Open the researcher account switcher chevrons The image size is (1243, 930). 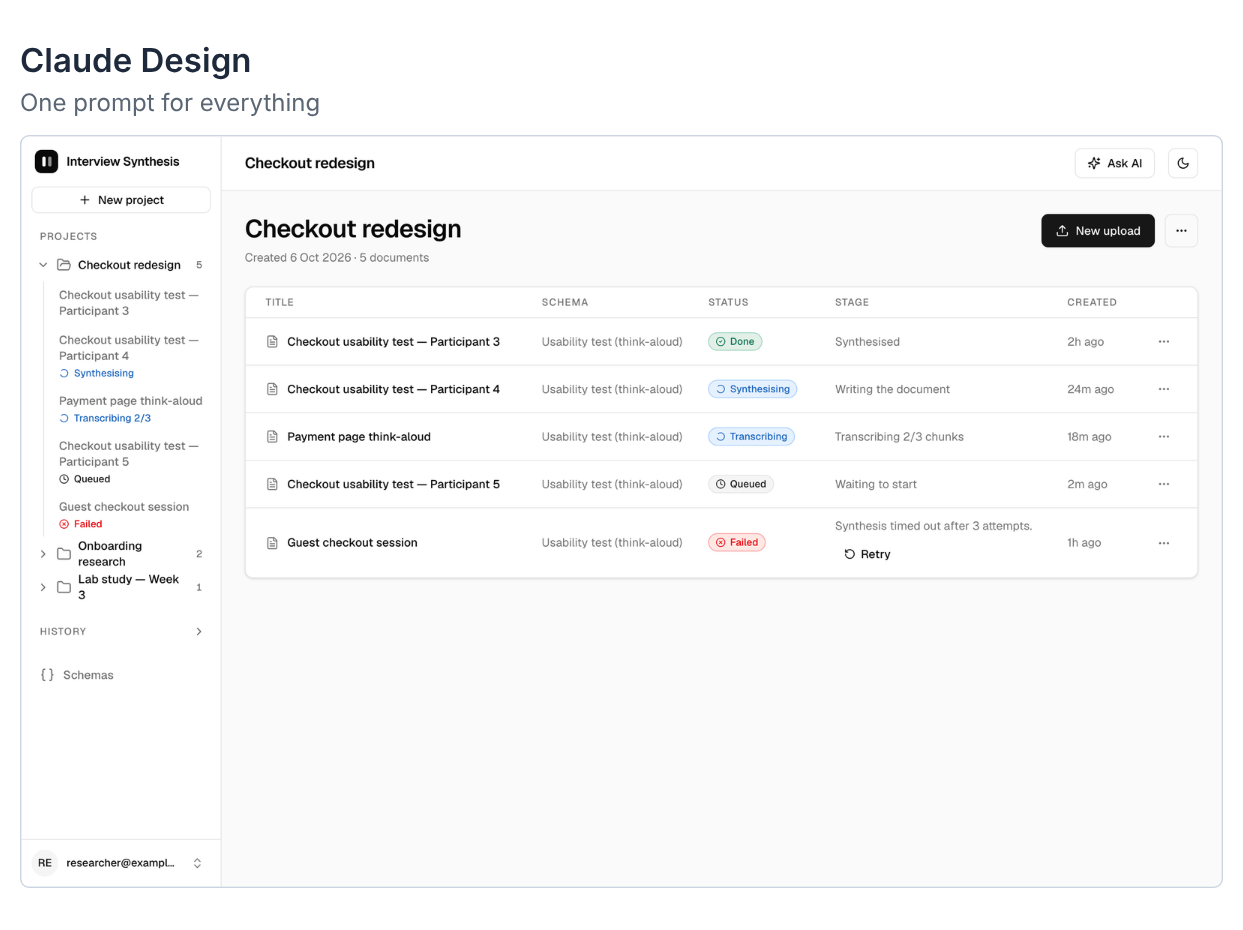(197, 863)
